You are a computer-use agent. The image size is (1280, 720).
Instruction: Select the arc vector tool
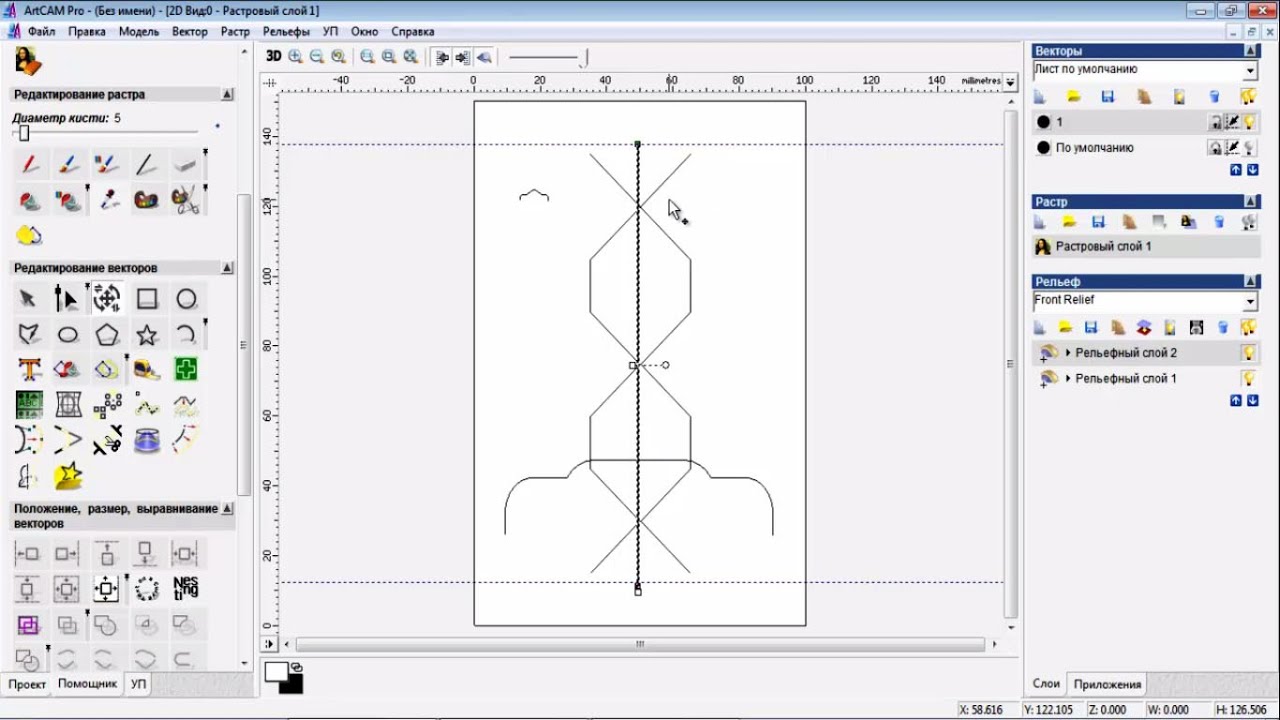(186, 335)
